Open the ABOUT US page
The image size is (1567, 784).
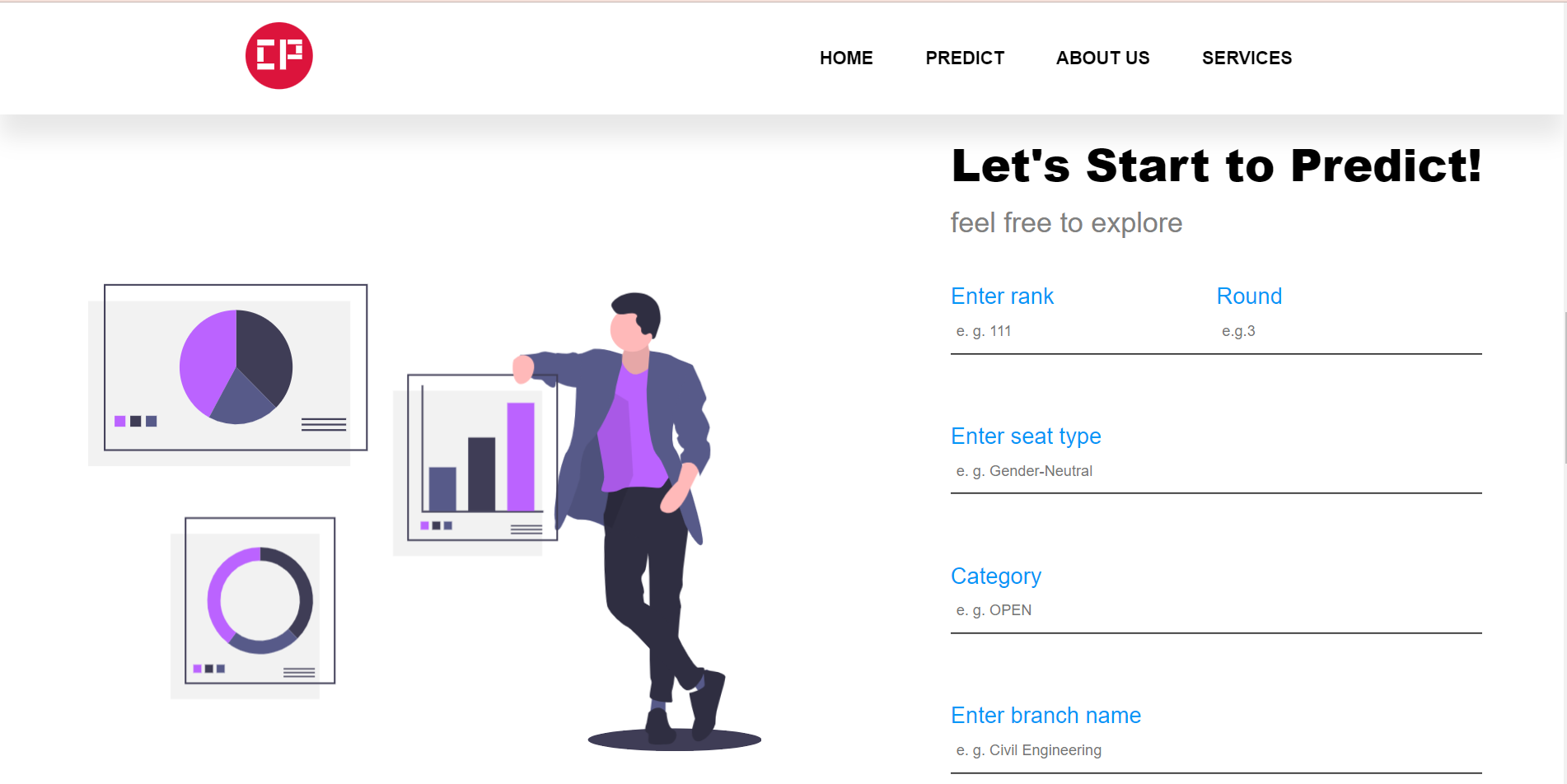1102,58
